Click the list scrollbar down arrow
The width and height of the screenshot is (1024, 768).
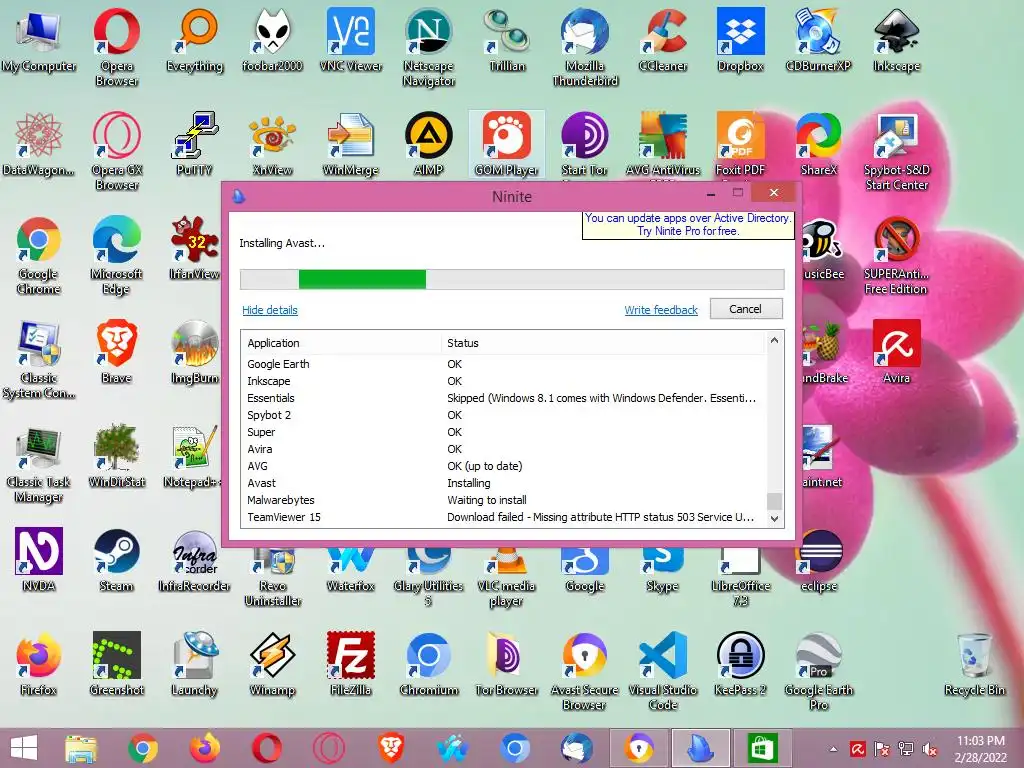(775, 519)
